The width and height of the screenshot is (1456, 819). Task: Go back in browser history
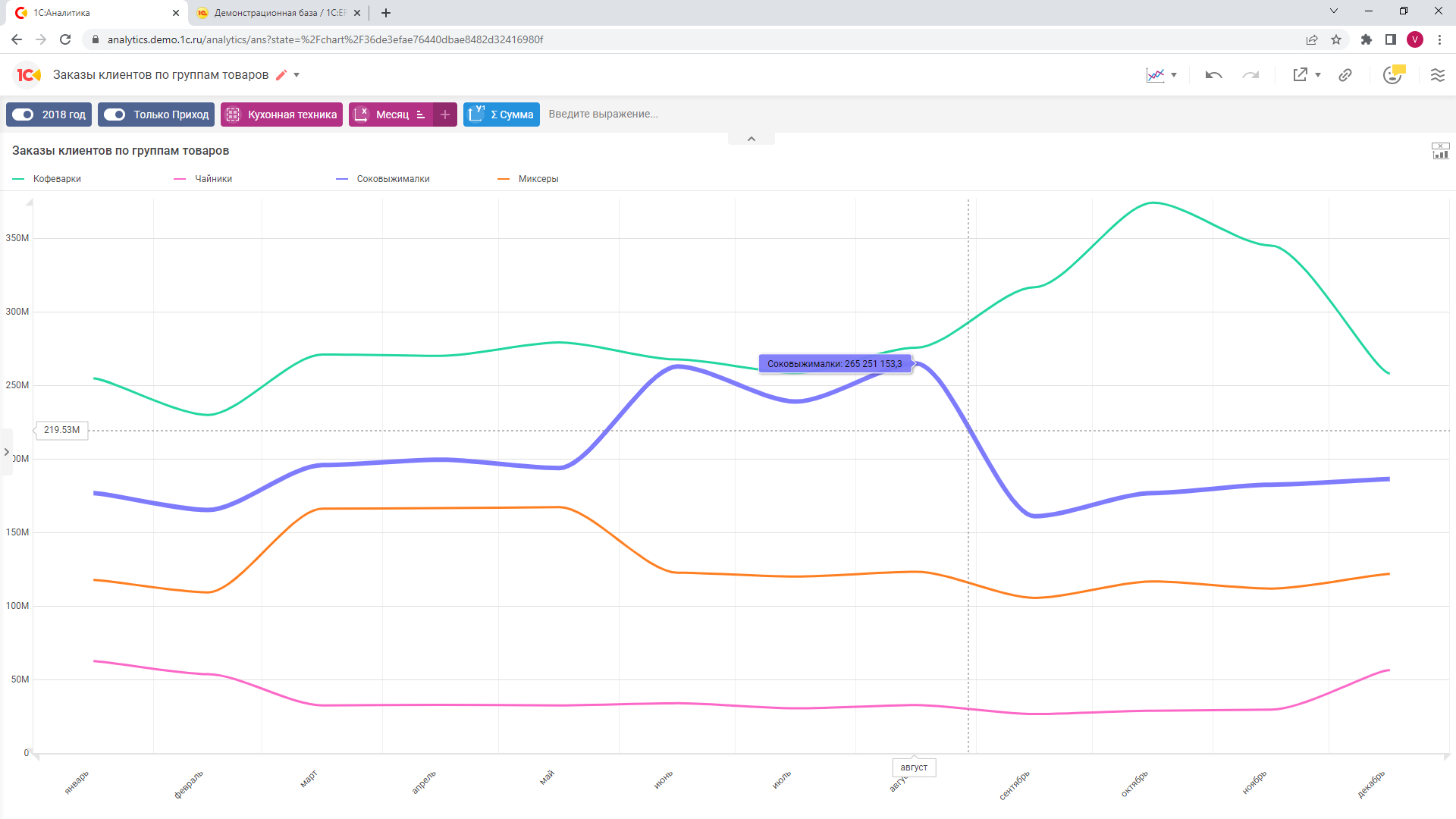(x=17, y=39)
